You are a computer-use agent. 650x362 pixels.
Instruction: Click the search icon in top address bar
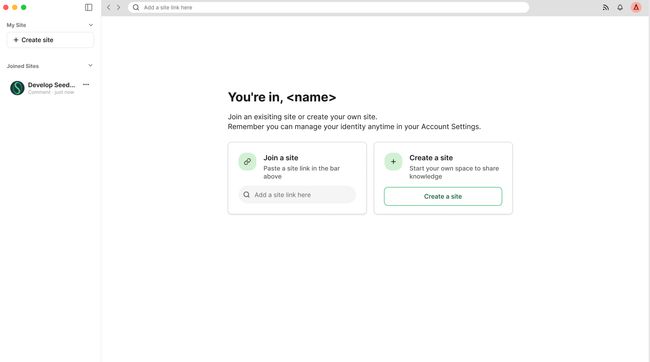pyautogui.click(x=136, y=7)
